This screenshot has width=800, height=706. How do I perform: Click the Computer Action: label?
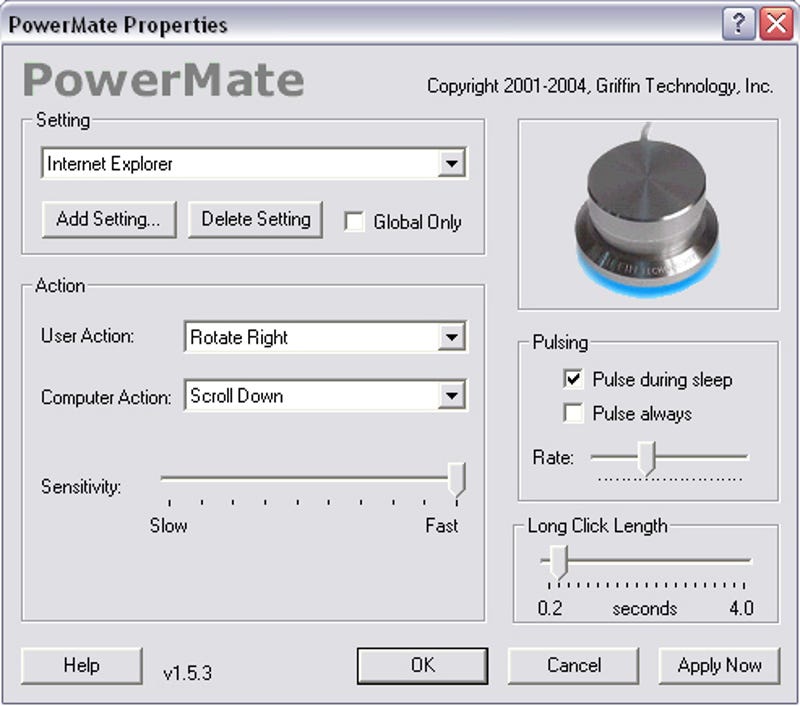[106, 397]
